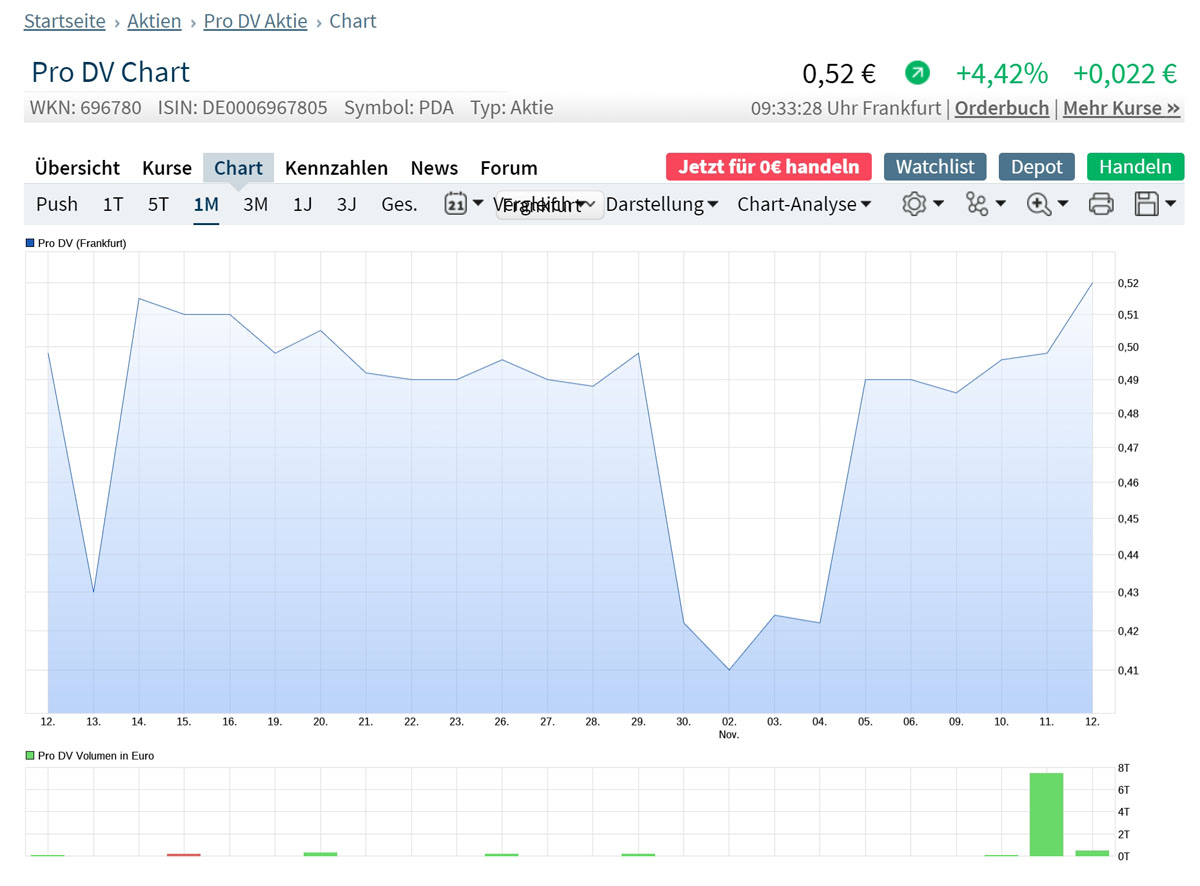Open the Orderbuch link
This screenshot has width=1200, height=886.
(1002, 108)
